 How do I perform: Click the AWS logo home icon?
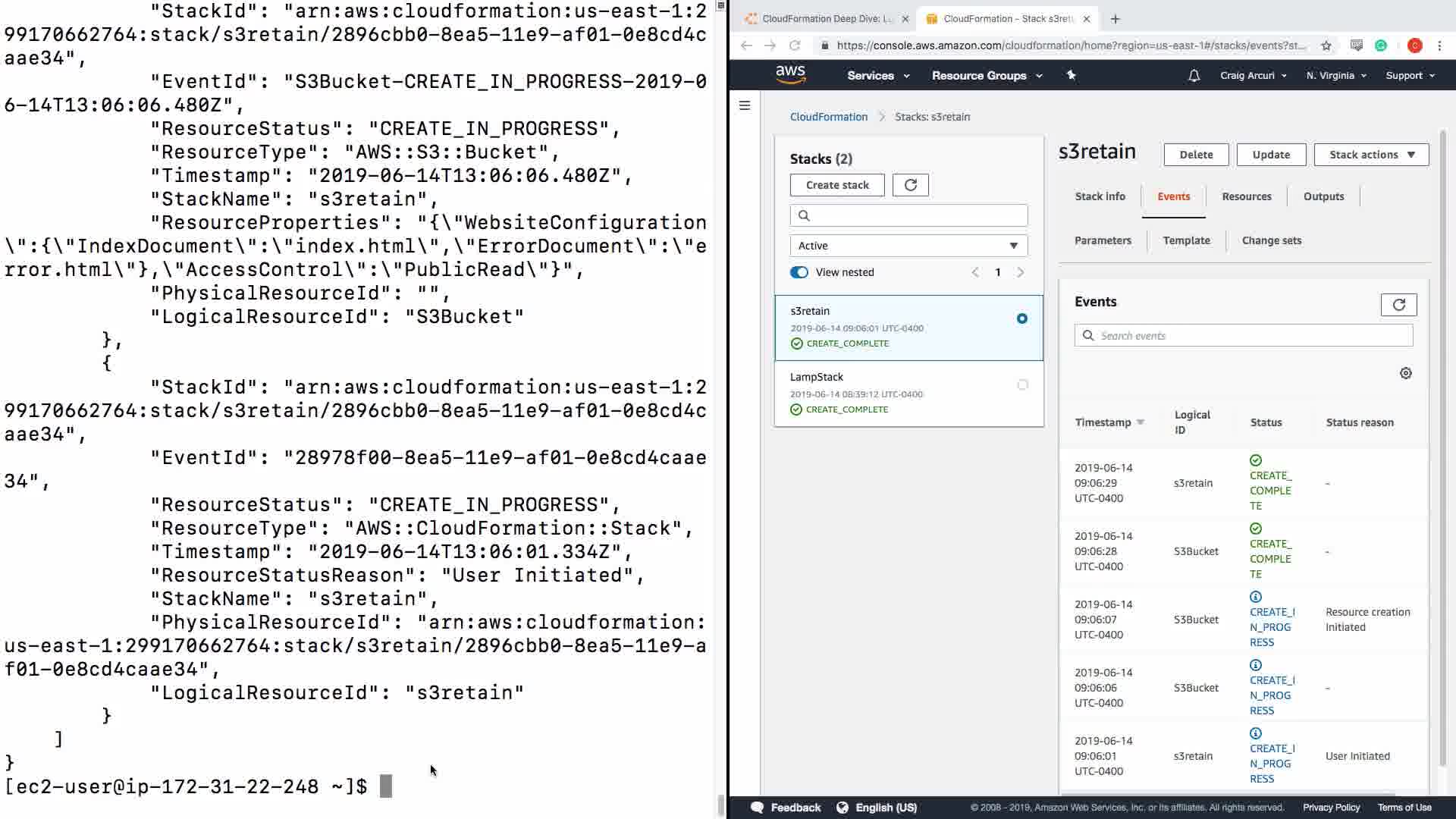790,74
